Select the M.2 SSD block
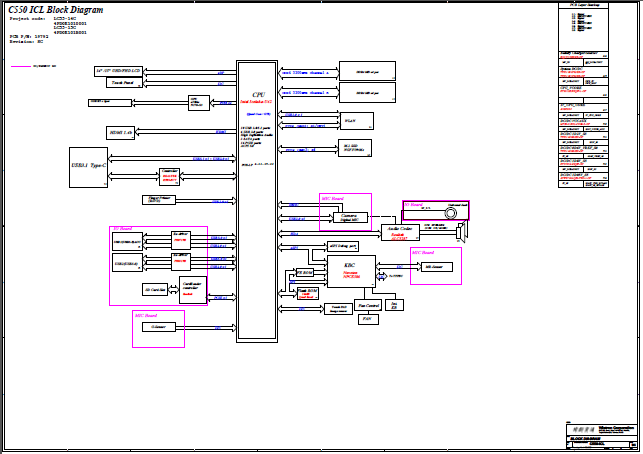643x454 pixels. pos(356,148)
